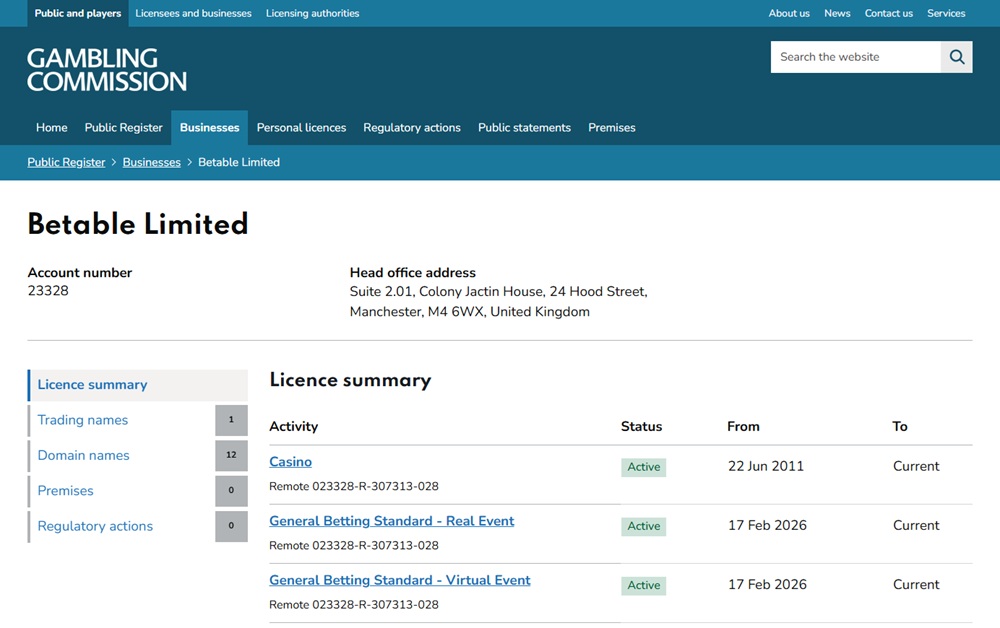Click account number 23328
This screenshot has width=1000, height=628.
(x=48, y=291)
